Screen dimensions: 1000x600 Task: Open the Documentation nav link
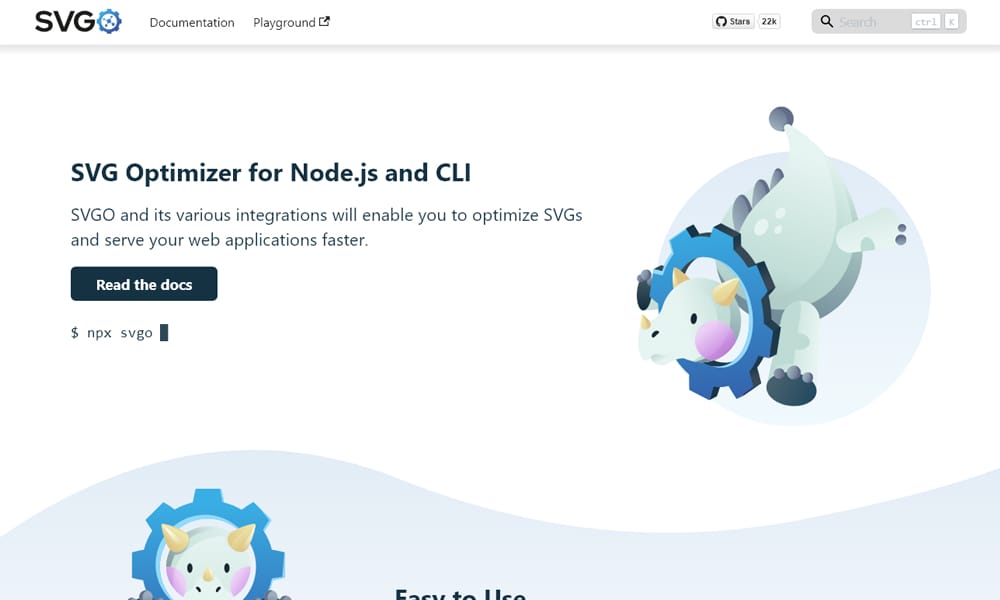click(x=192, y=22)
